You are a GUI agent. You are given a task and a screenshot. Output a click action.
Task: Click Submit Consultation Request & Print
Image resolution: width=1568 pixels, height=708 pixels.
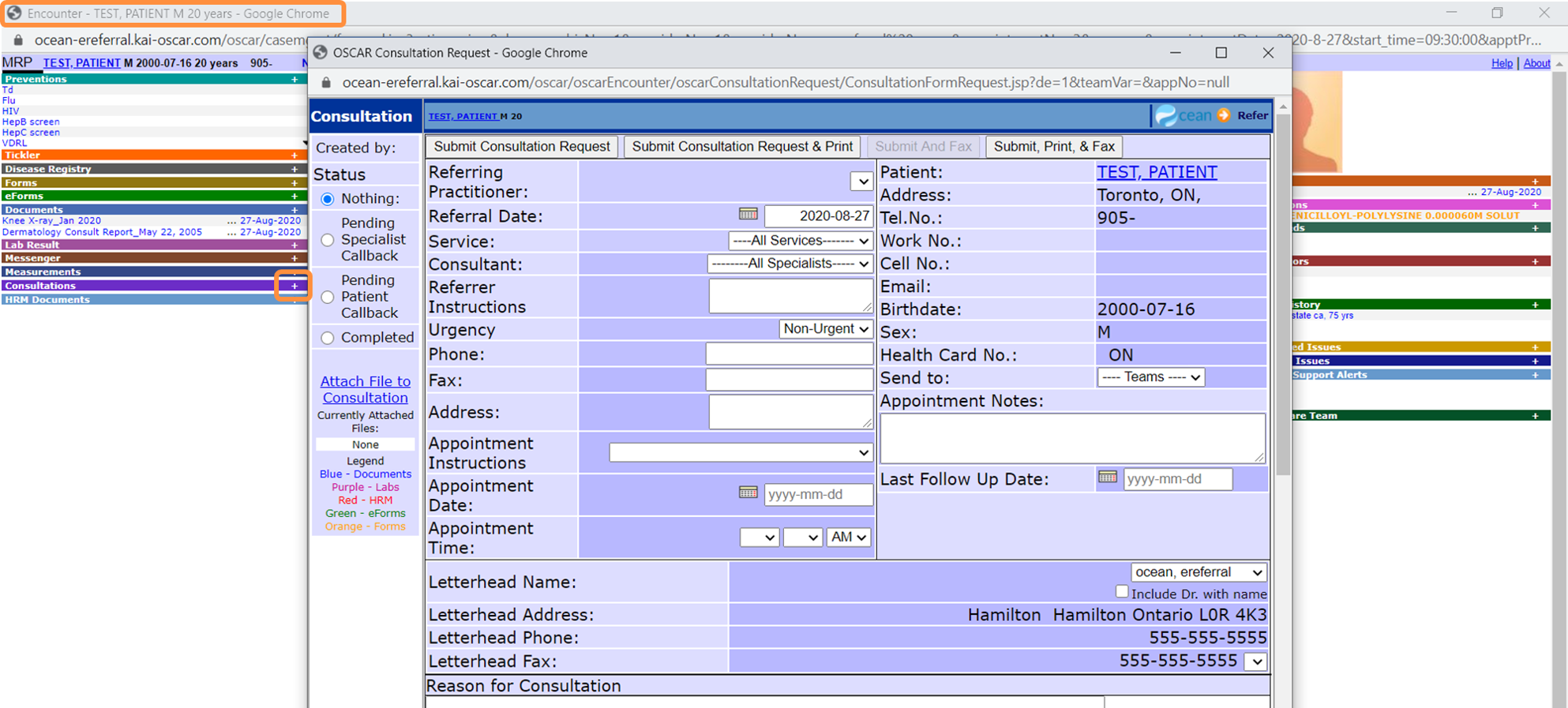tap(742, 147)
